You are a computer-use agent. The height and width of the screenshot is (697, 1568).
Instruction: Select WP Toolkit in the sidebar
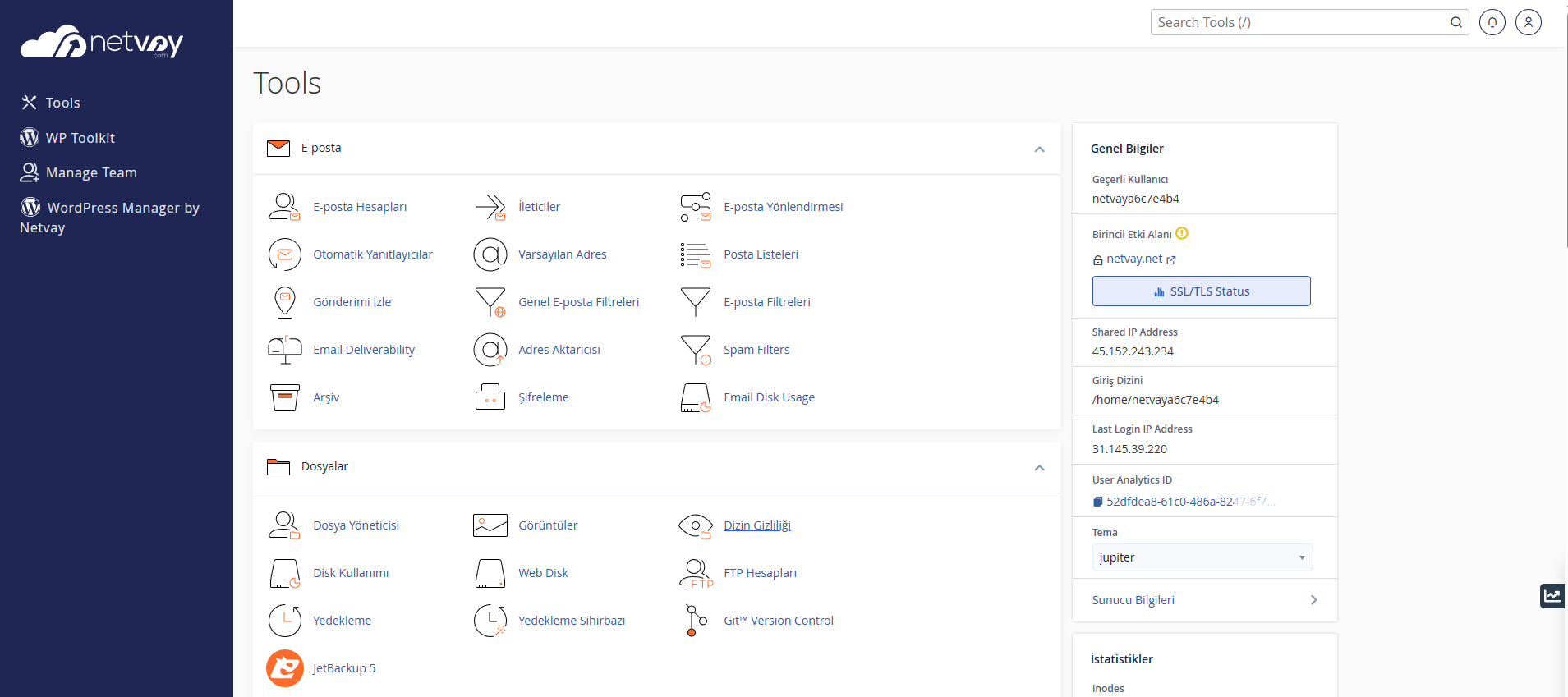point(67,138)
